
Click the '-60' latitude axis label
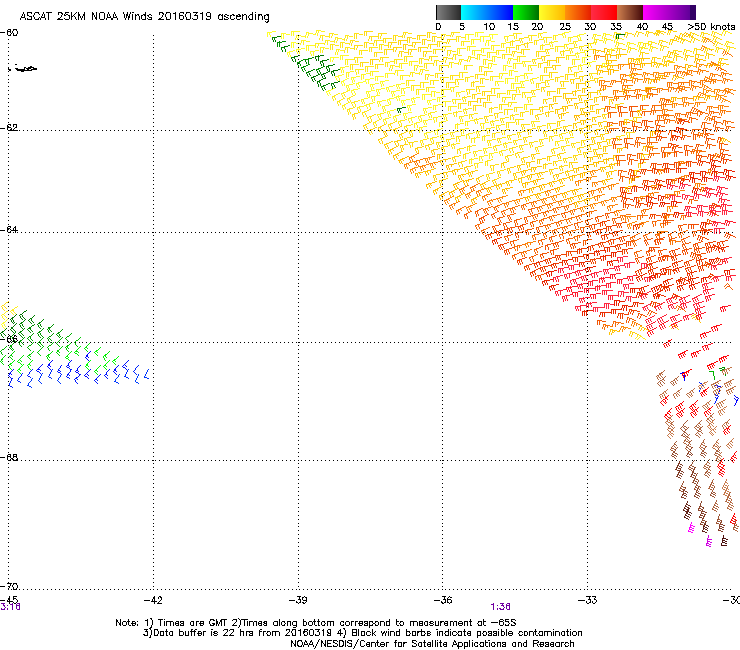[x=9, y=32]
